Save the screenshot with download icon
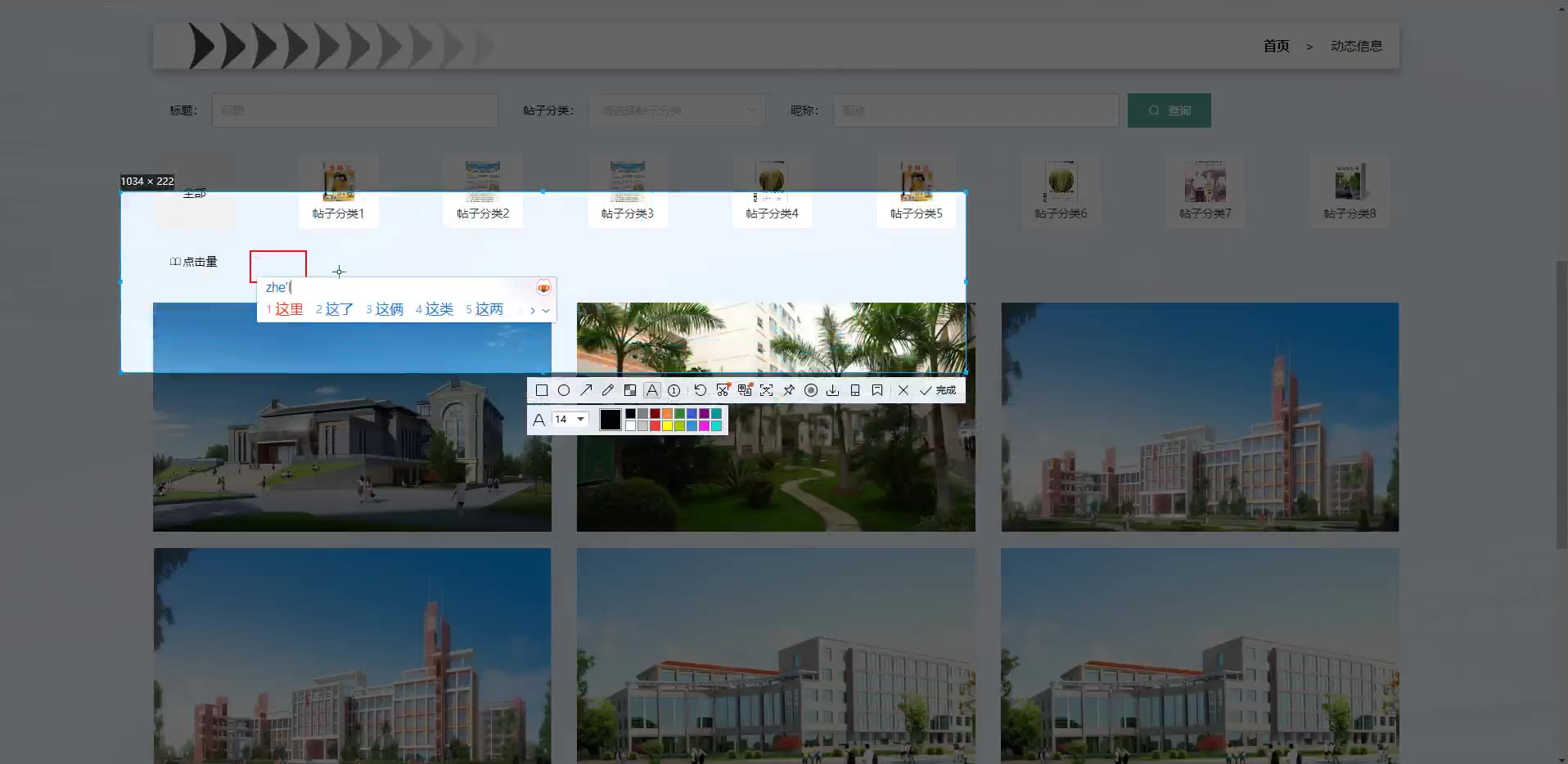This screenshot has width=1568, height=764. tap(832, 390)
